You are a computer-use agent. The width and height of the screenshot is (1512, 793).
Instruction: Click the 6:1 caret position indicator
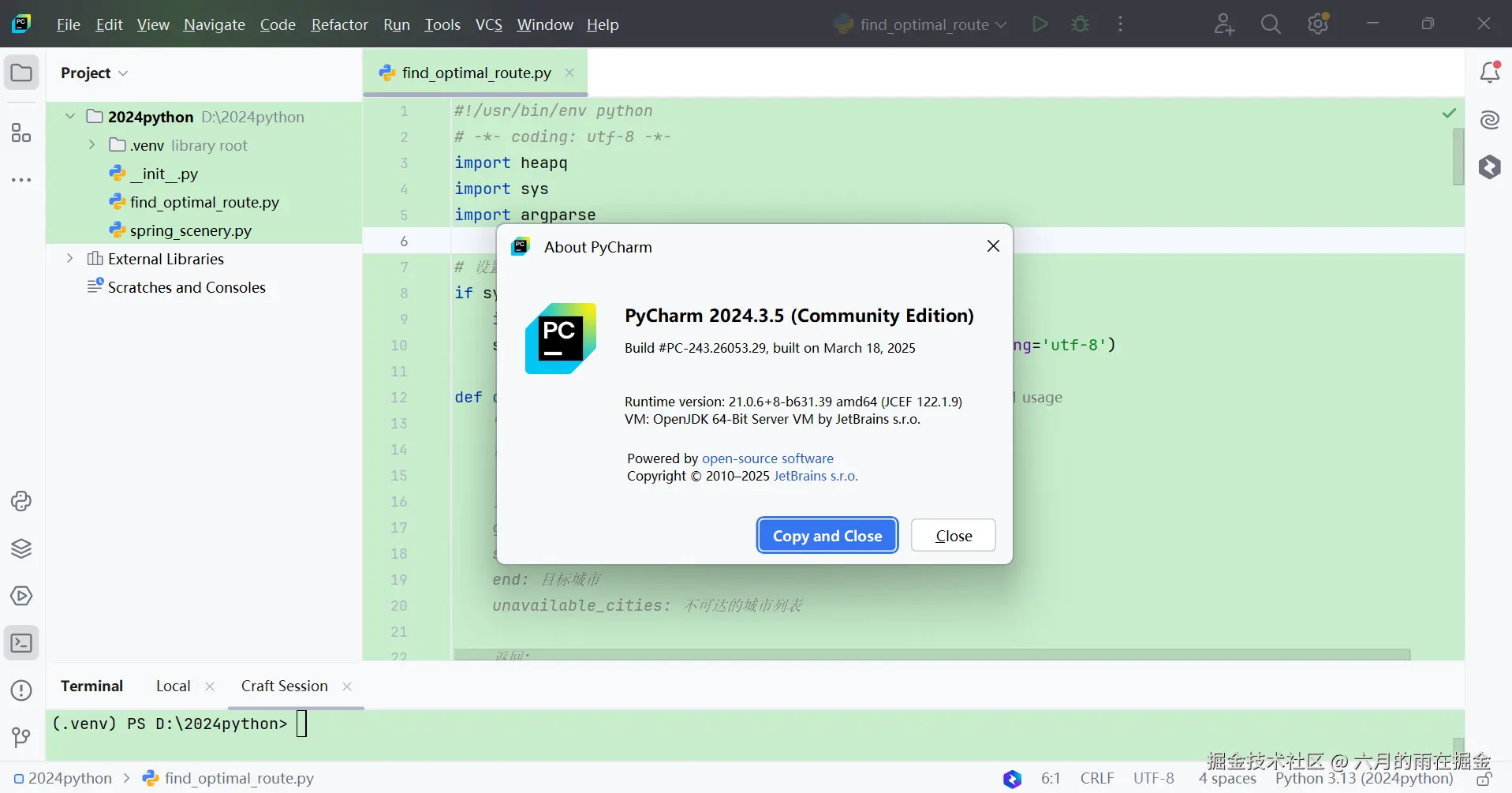click(1051, 779)
